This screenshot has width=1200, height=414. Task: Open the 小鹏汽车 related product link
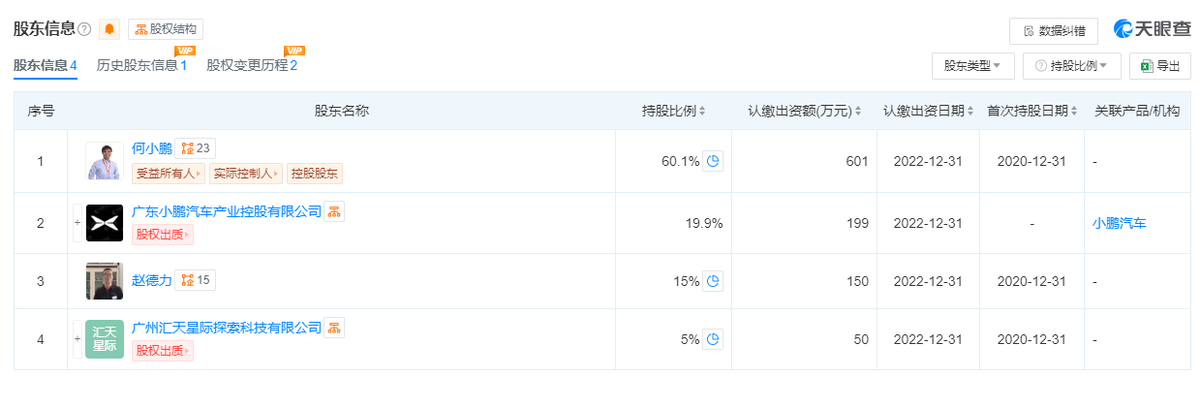point(1120,223)
